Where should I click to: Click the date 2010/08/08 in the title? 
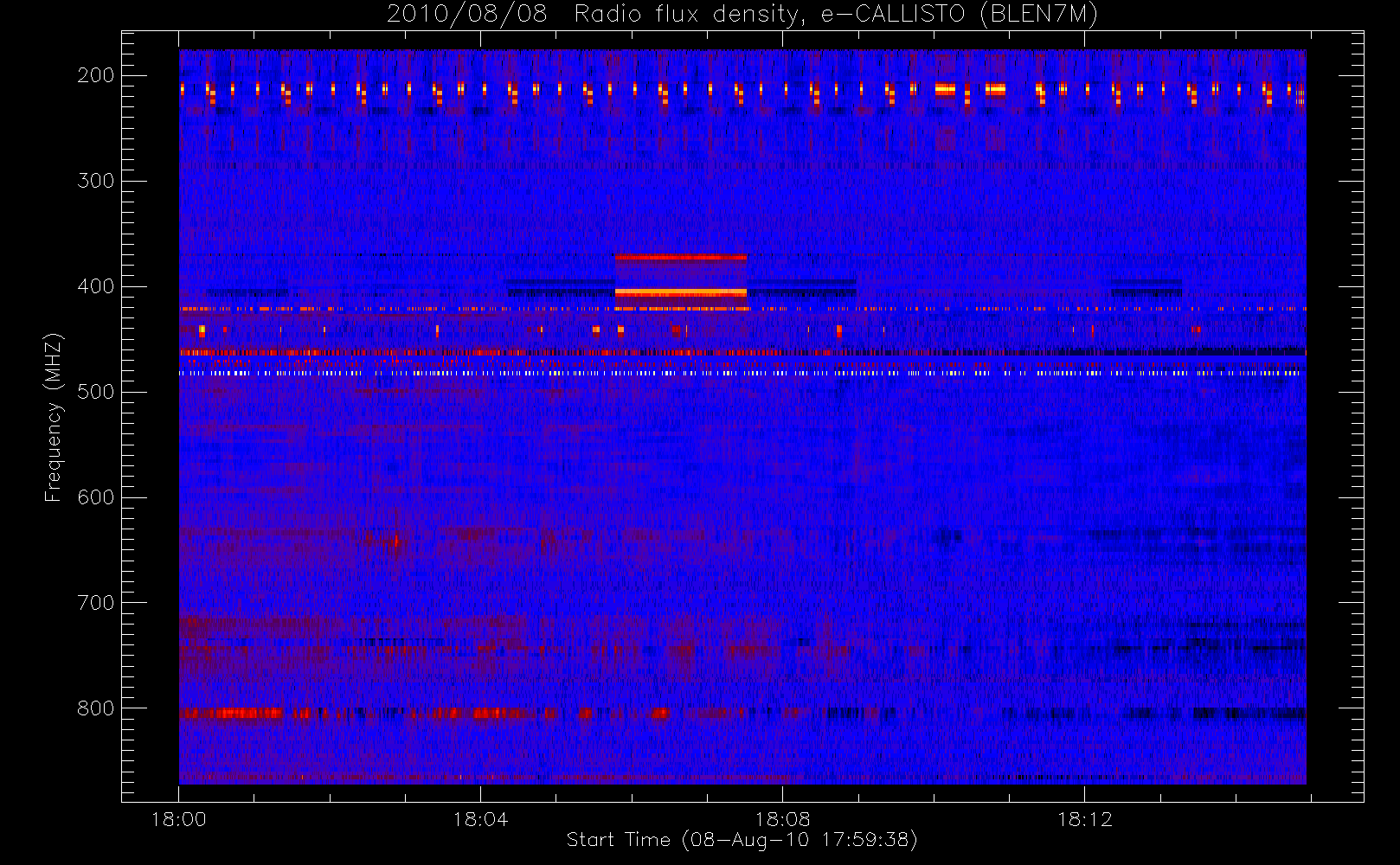(x=467, y=15)
